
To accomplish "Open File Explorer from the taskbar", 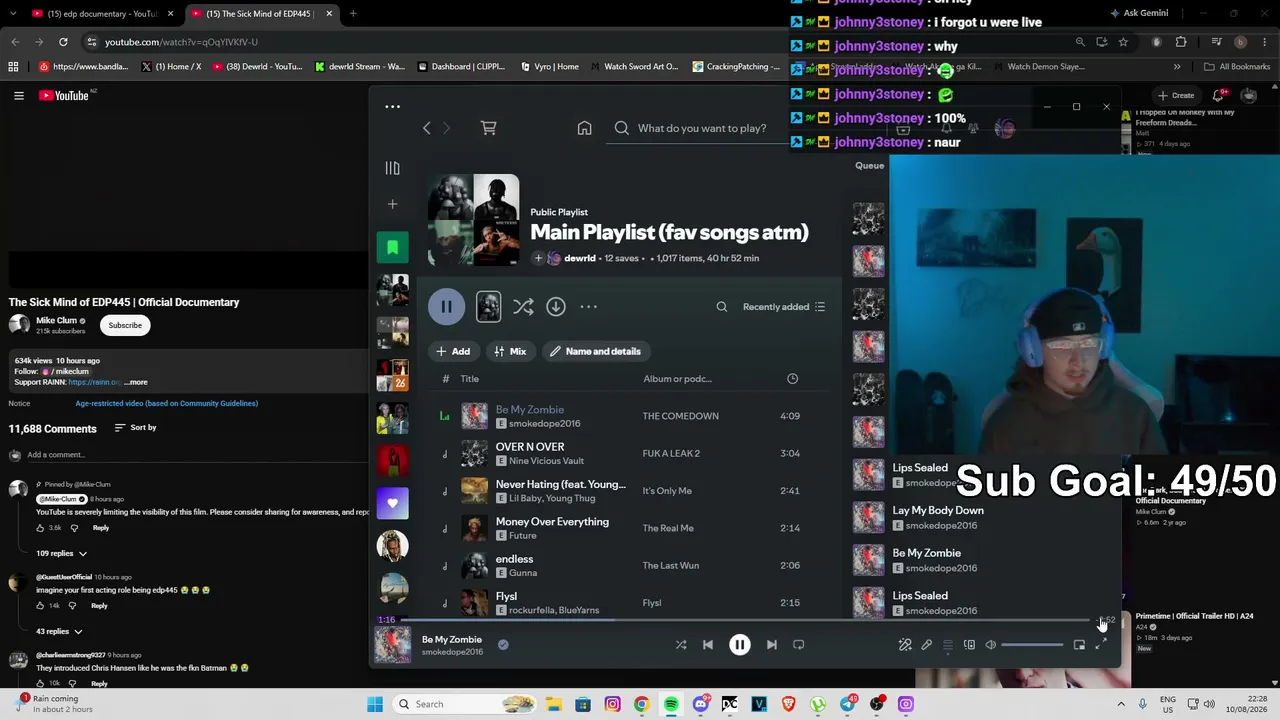I will click(553, 704).
